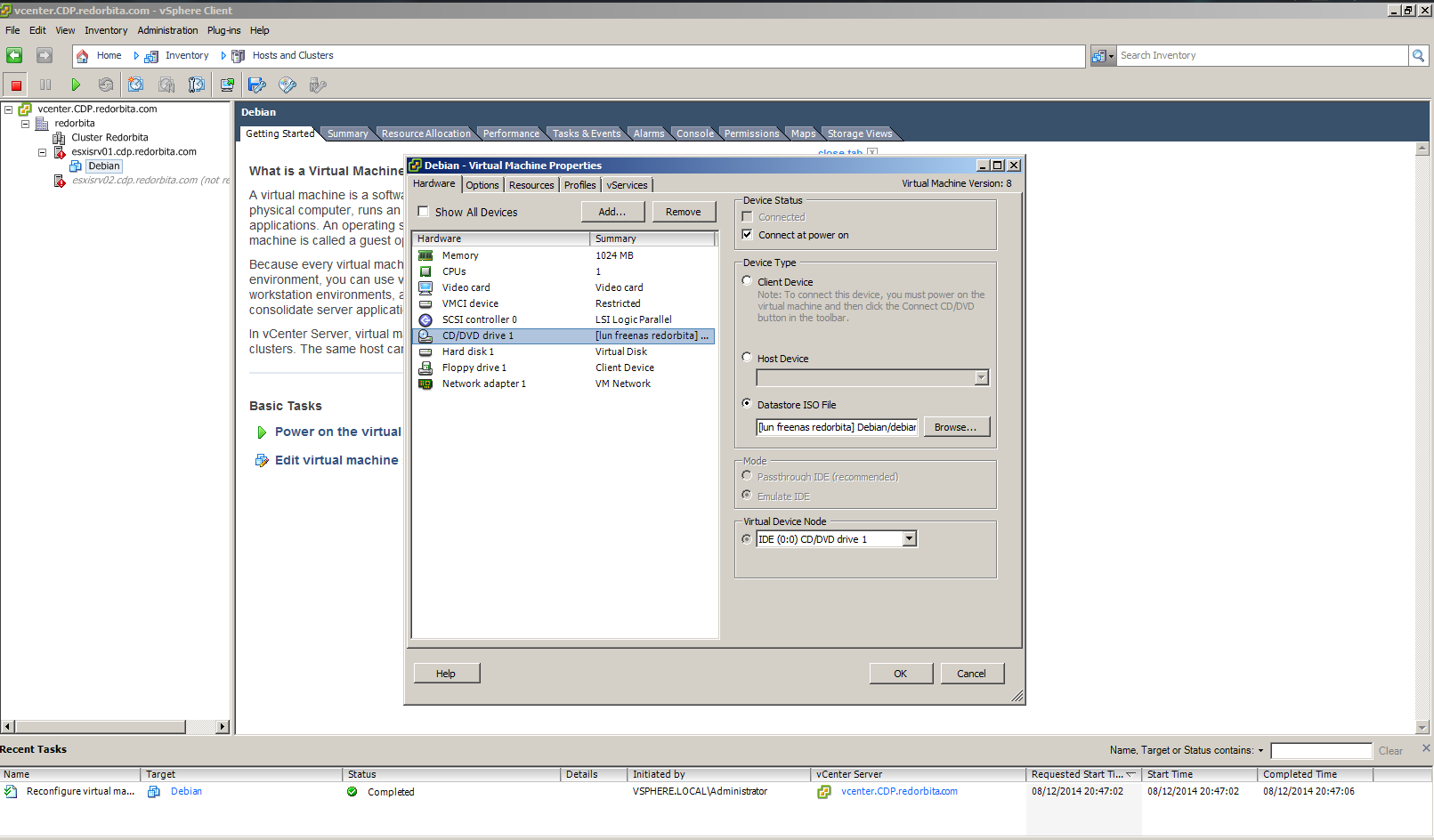Viewport: 1434px width, 840px height.
Task: Enable the Show All Devices checkbox
Action: pos(424,212)
